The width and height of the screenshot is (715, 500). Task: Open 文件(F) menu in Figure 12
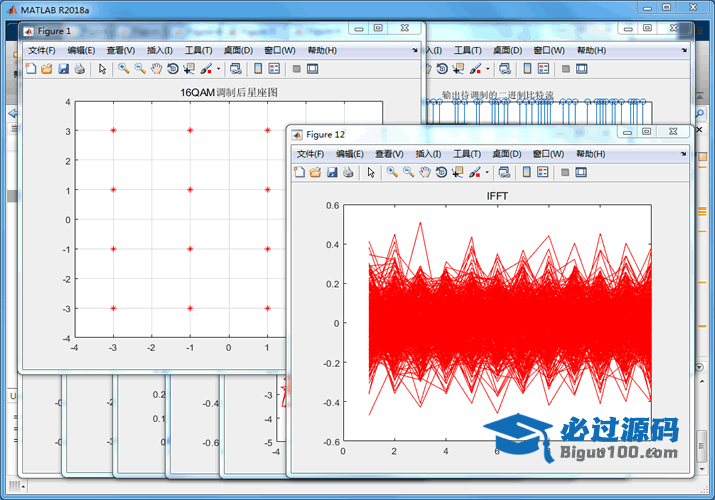(x=311, y=154)
